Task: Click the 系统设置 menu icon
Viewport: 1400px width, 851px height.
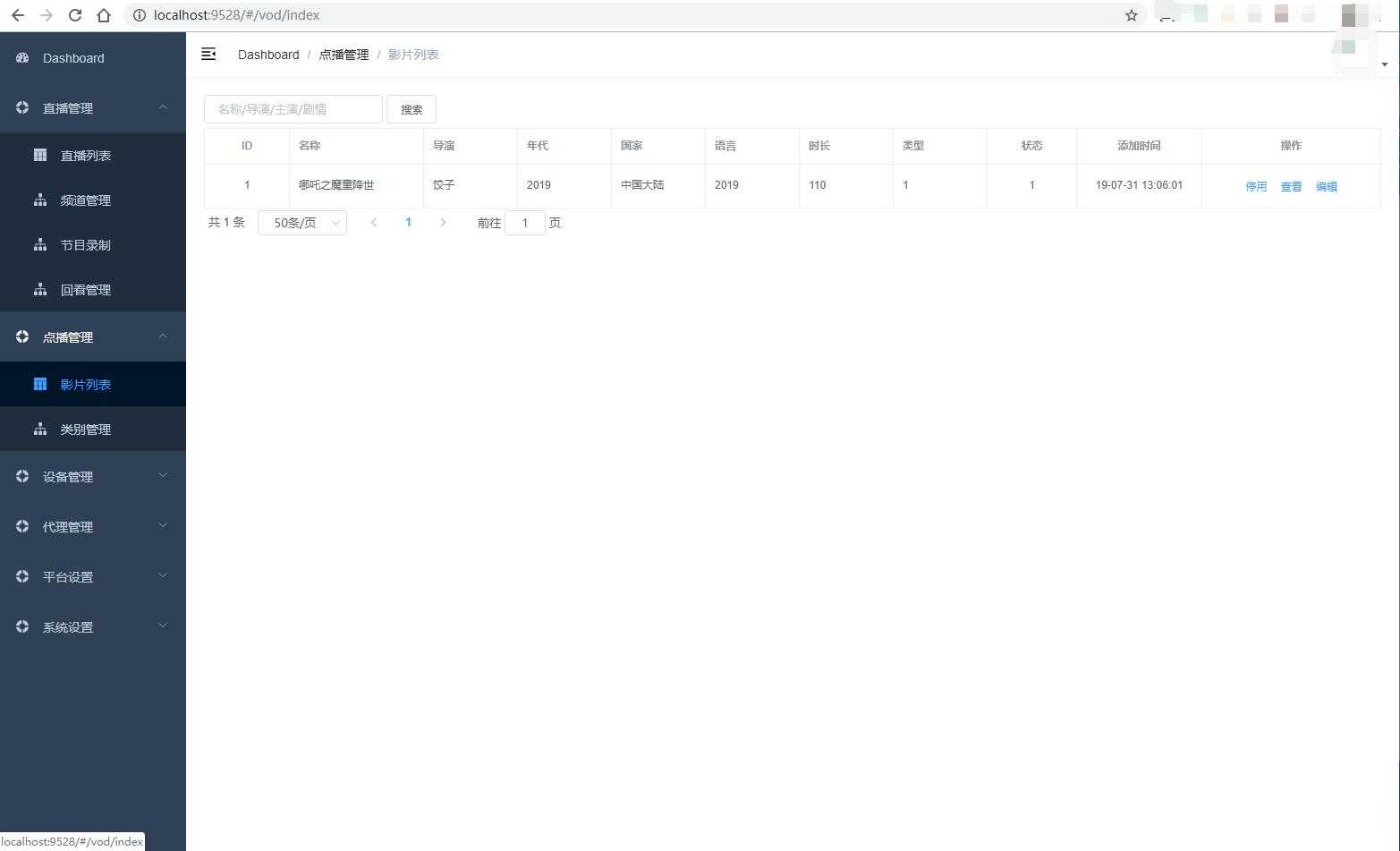Action: 22,627
